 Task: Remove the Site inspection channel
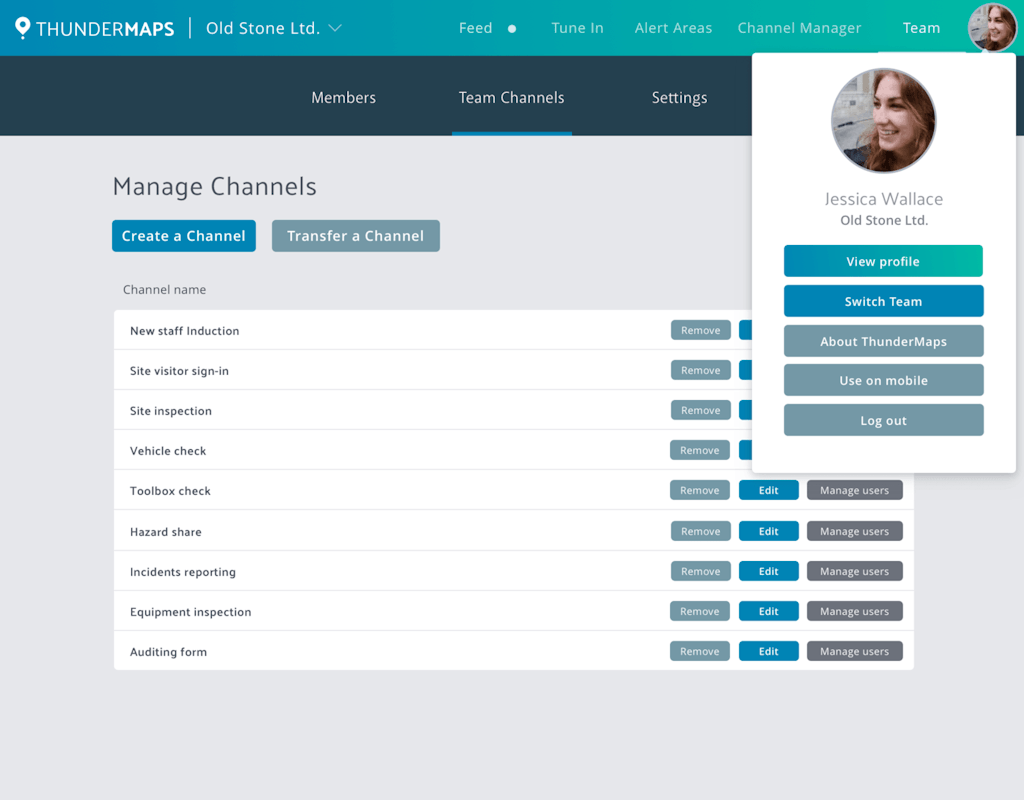coord(701,409)
